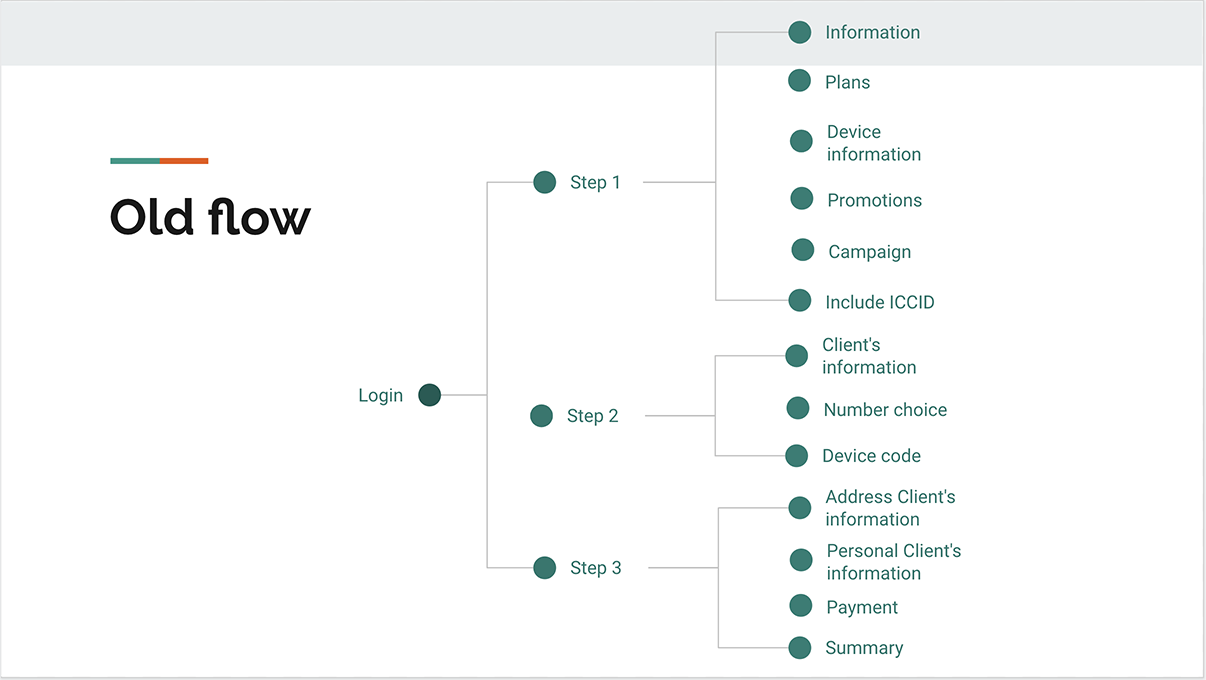Click the Include ICCID label

[x=880, y=302]
